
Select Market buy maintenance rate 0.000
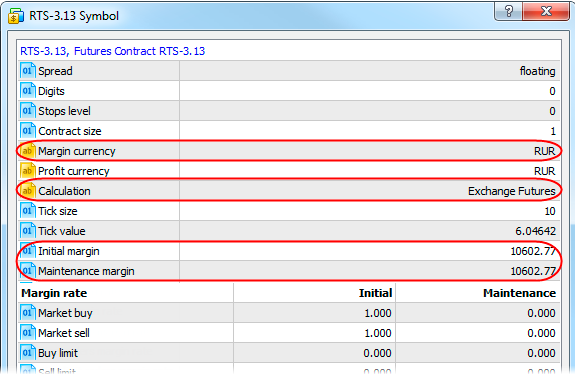click(542, 313)
